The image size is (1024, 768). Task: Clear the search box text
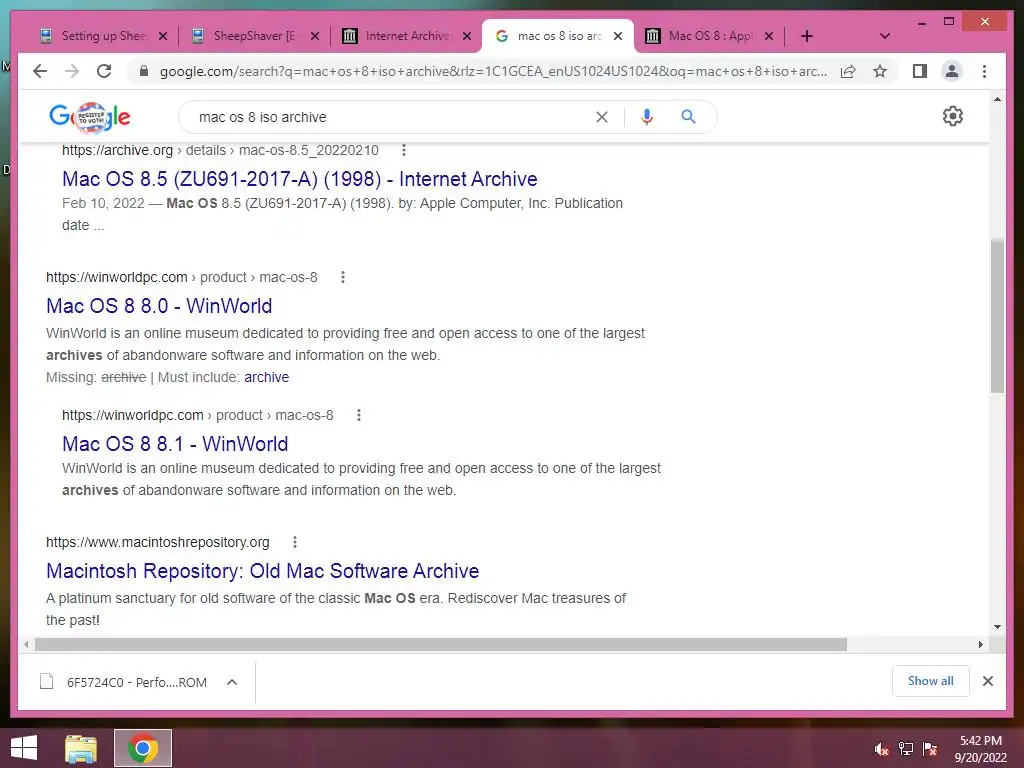pyautogui.click(x=601, y=117)
